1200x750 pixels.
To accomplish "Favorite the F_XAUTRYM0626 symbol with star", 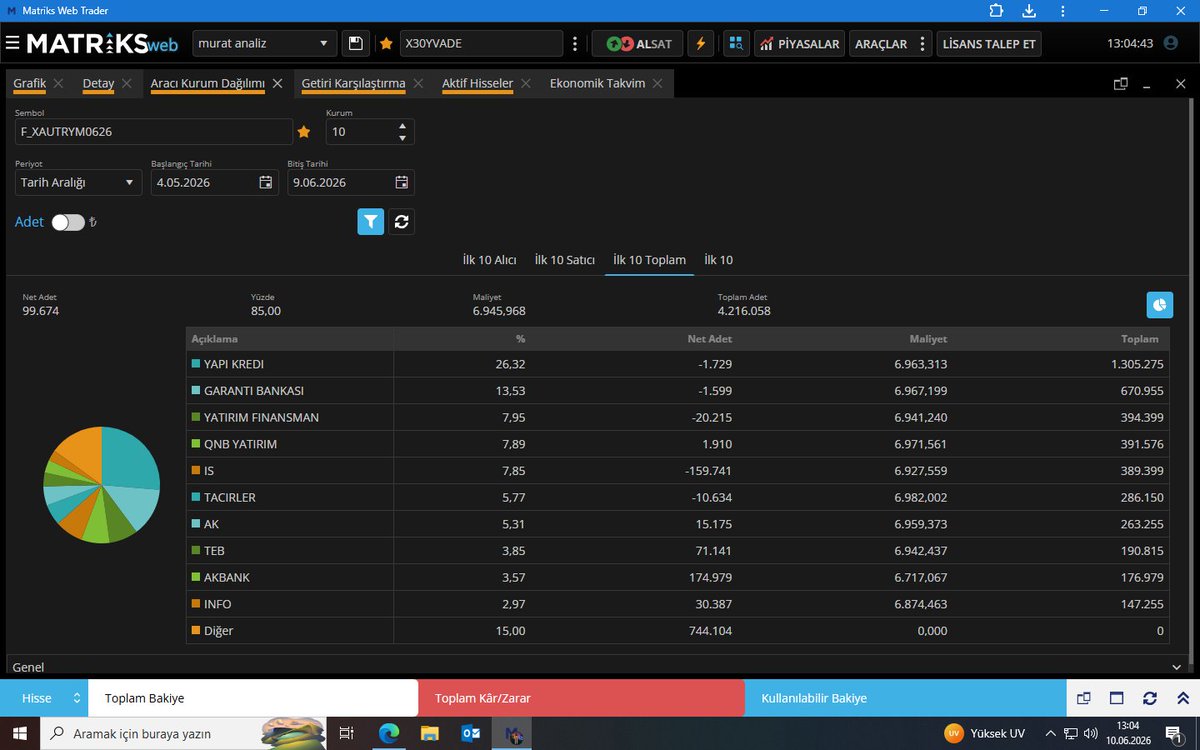I will (x=304, y=131).
